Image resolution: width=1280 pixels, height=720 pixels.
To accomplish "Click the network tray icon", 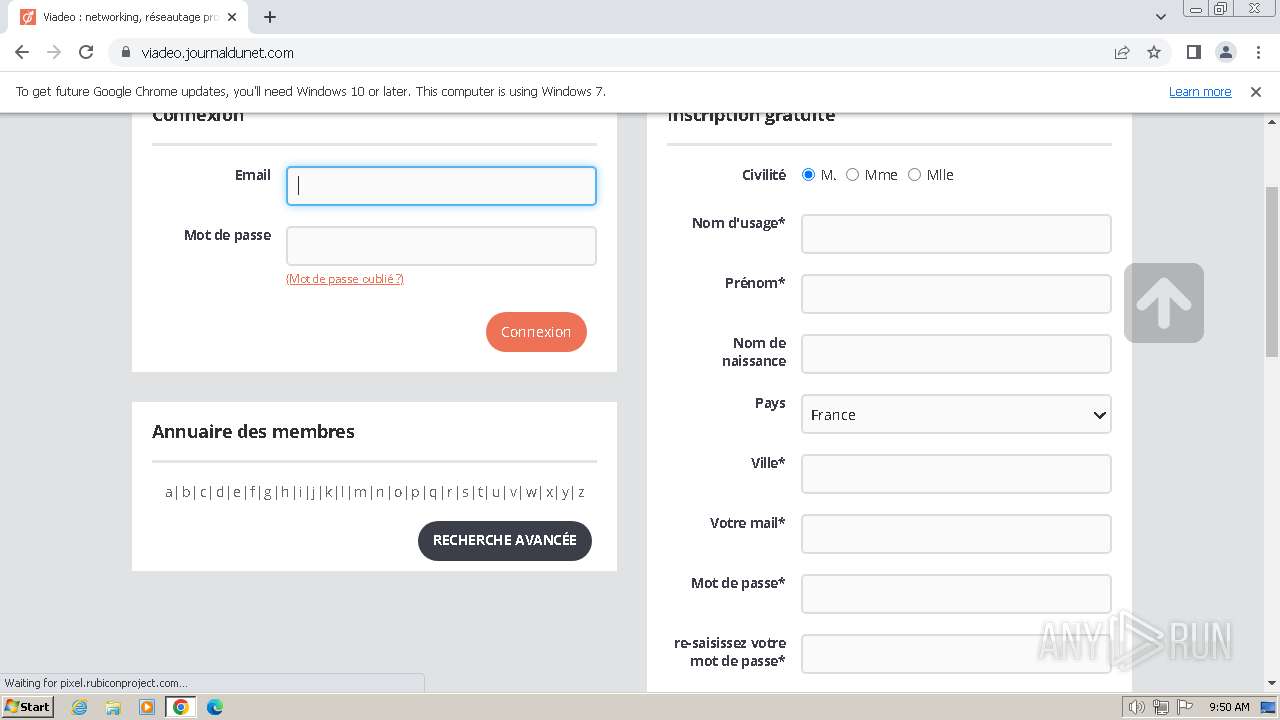I will 1161,707.
